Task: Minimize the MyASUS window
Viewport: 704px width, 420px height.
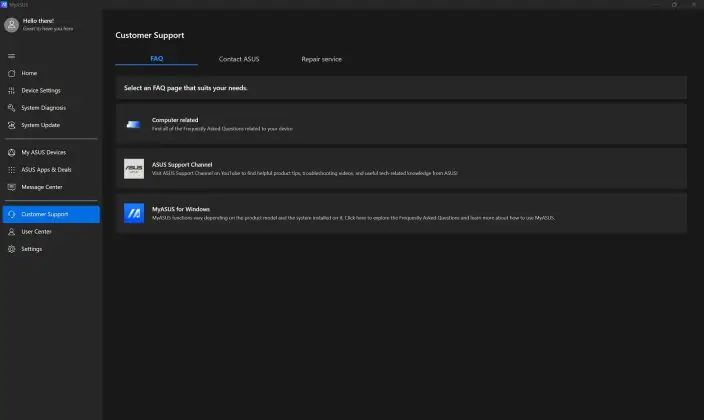Action: coord(656,4)
